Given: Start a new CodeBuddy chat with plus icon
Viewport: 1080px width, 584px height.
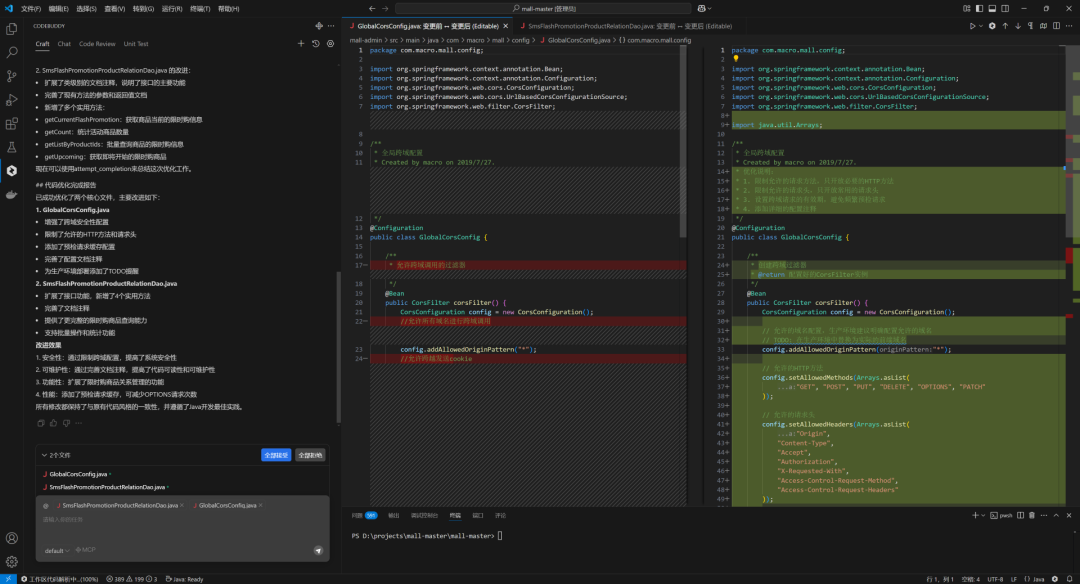Looking at the screenshot, I should point(301,44).
